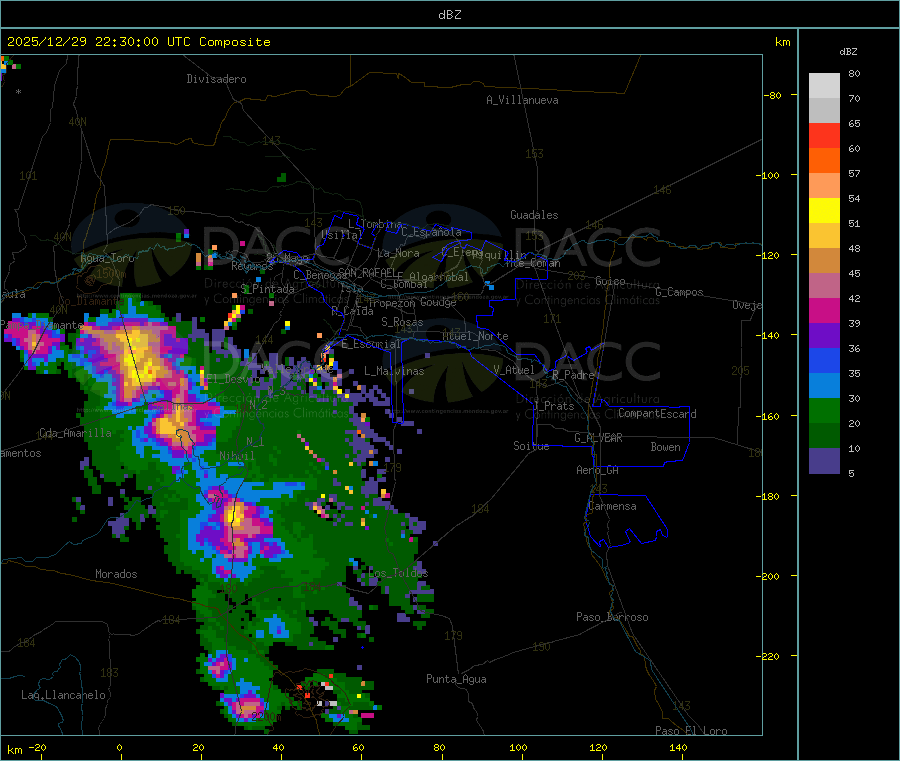The height and width of the screenshot is (761, 900).
Task: Click the 'Los_Toldos' map label
Action: [398, 573]
